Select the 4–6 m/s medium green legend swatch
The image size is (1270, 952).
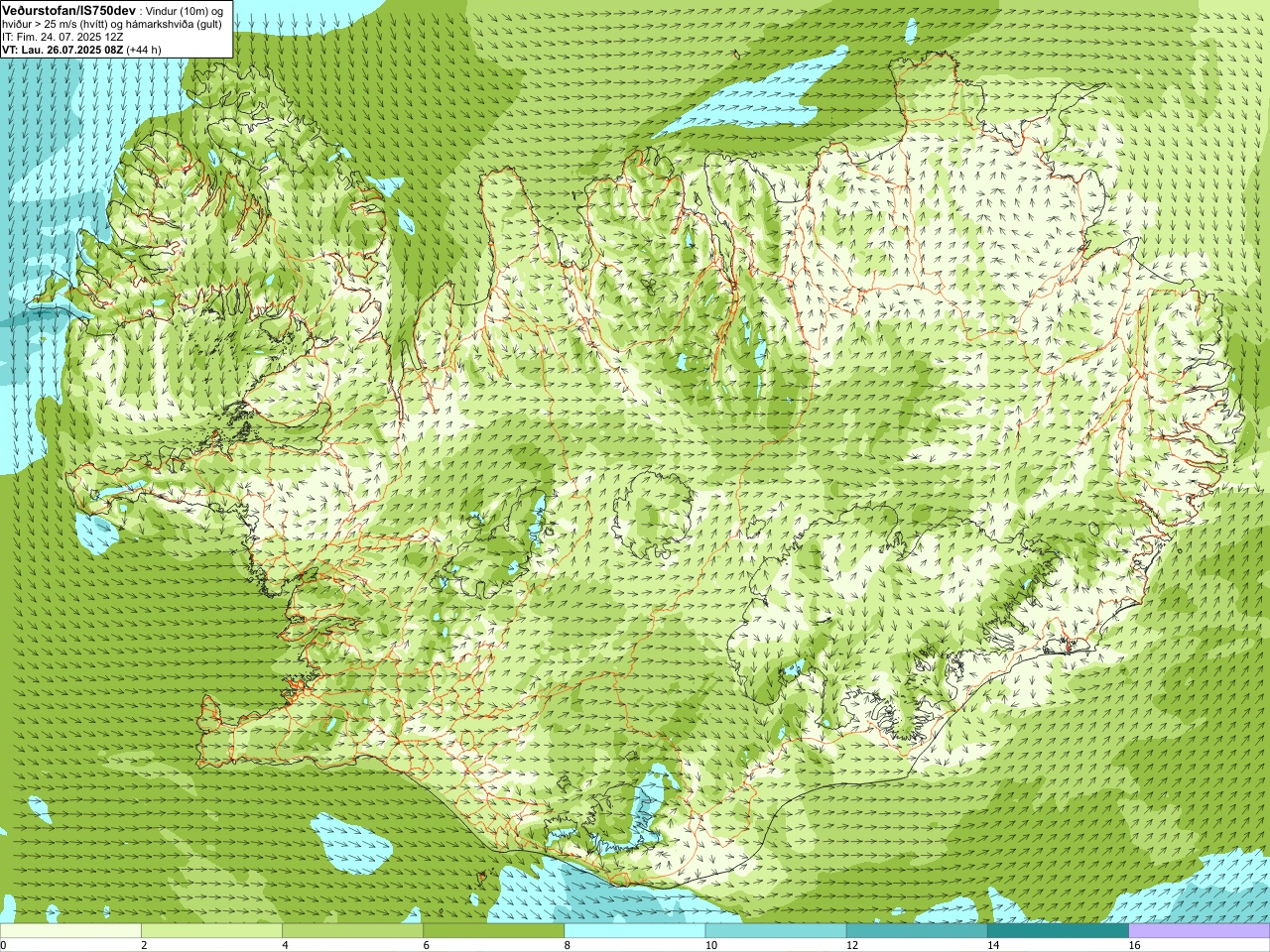point(352,931)
